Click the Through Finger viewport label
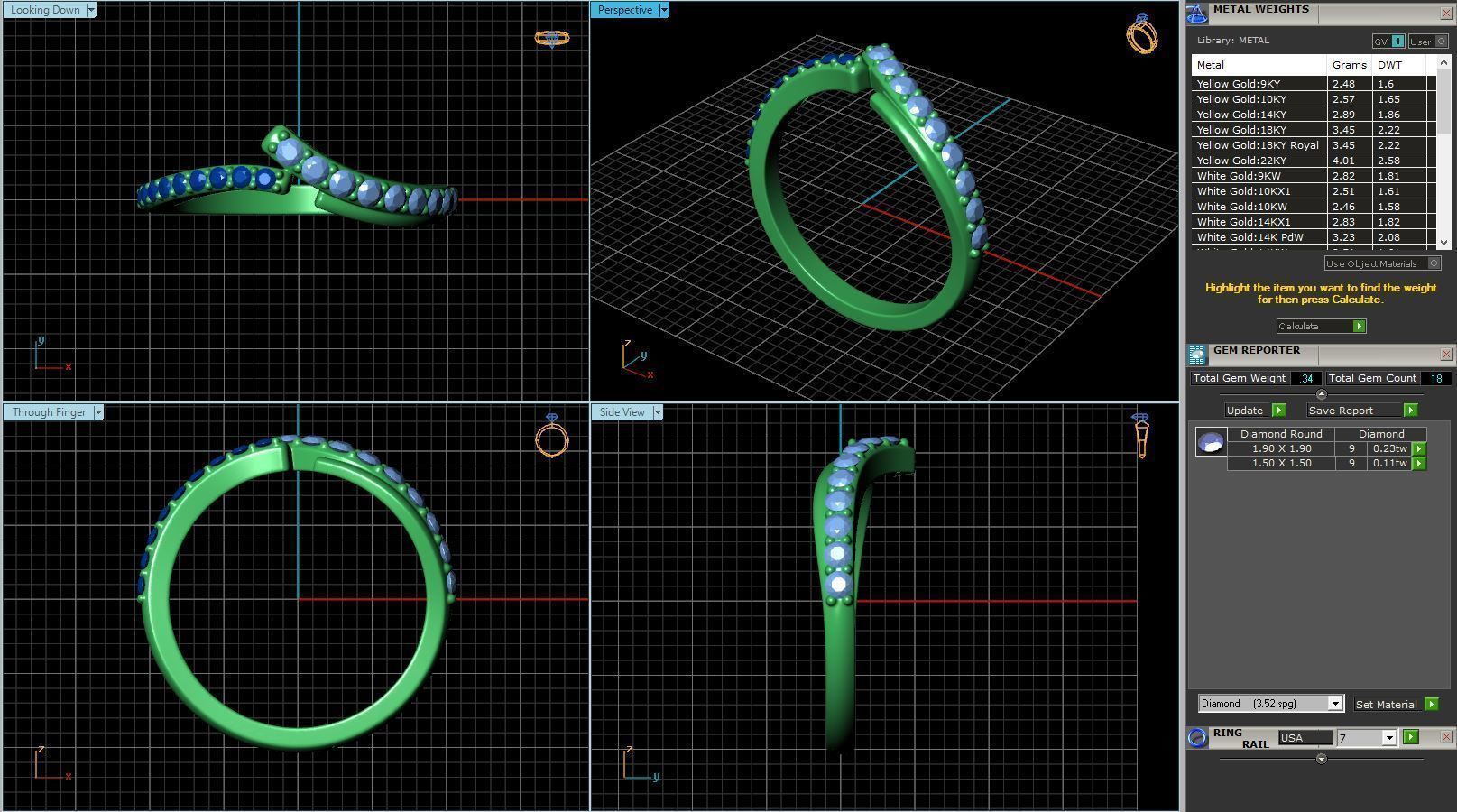 (50, 412)
